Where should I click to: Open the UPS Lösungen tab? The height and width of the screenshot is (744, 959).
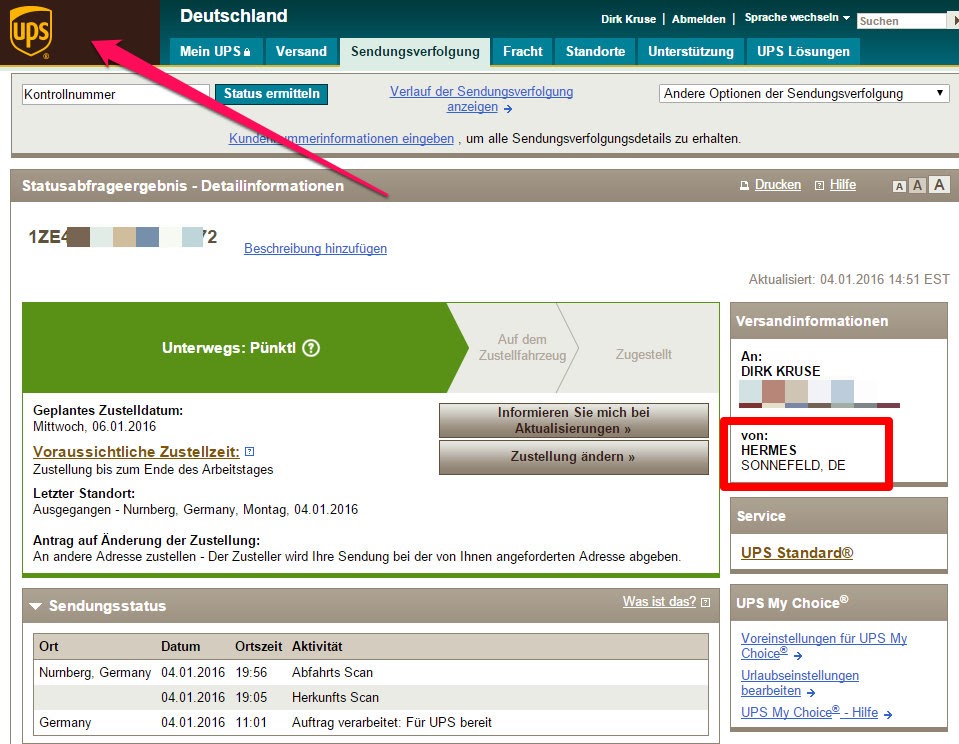tap(803, 51)
